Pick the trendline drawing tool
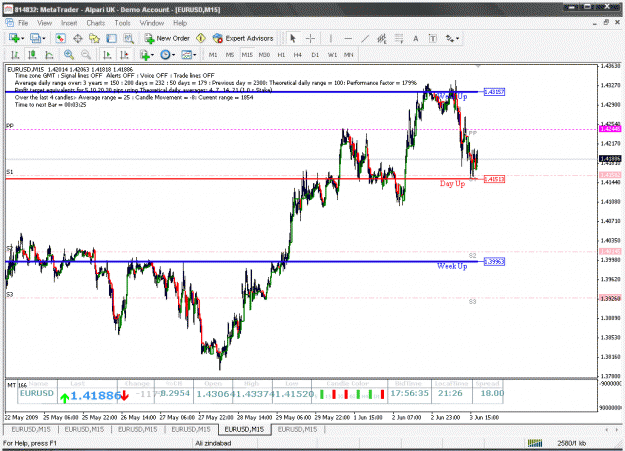 [365, 38]
